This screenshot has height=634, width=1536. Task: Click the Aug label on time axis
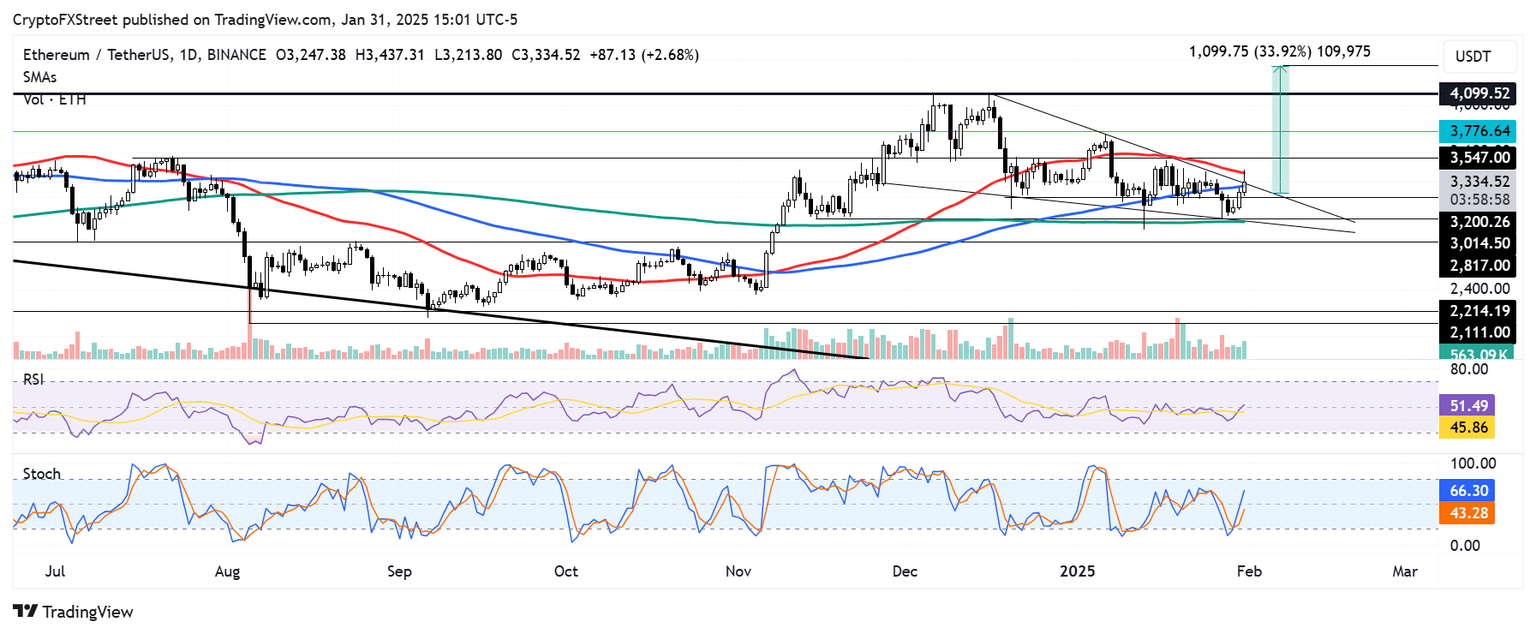[229, 572]
